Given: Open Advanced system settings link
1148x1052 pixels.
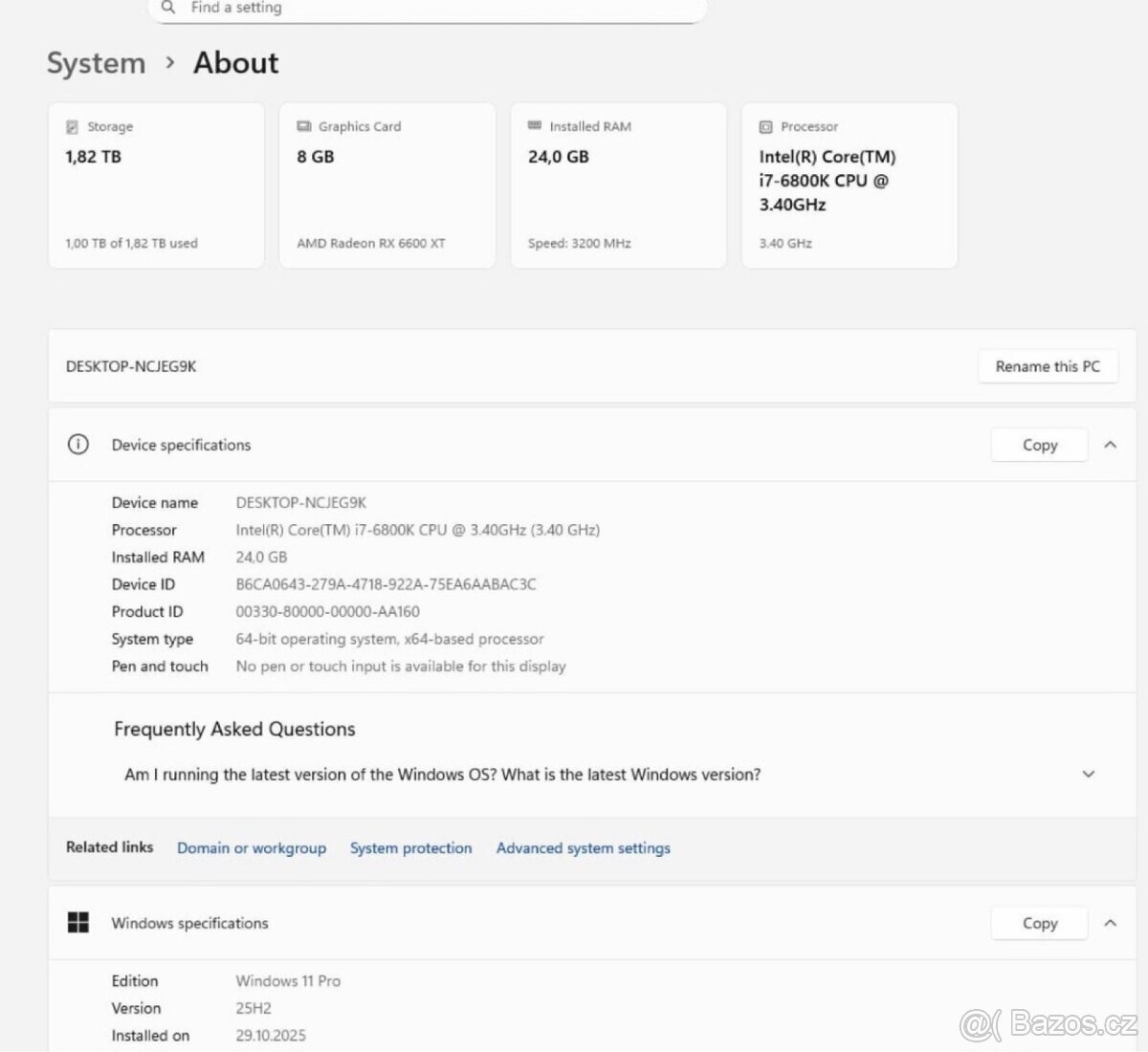Looking at the screenshot, I should point(584,848).
